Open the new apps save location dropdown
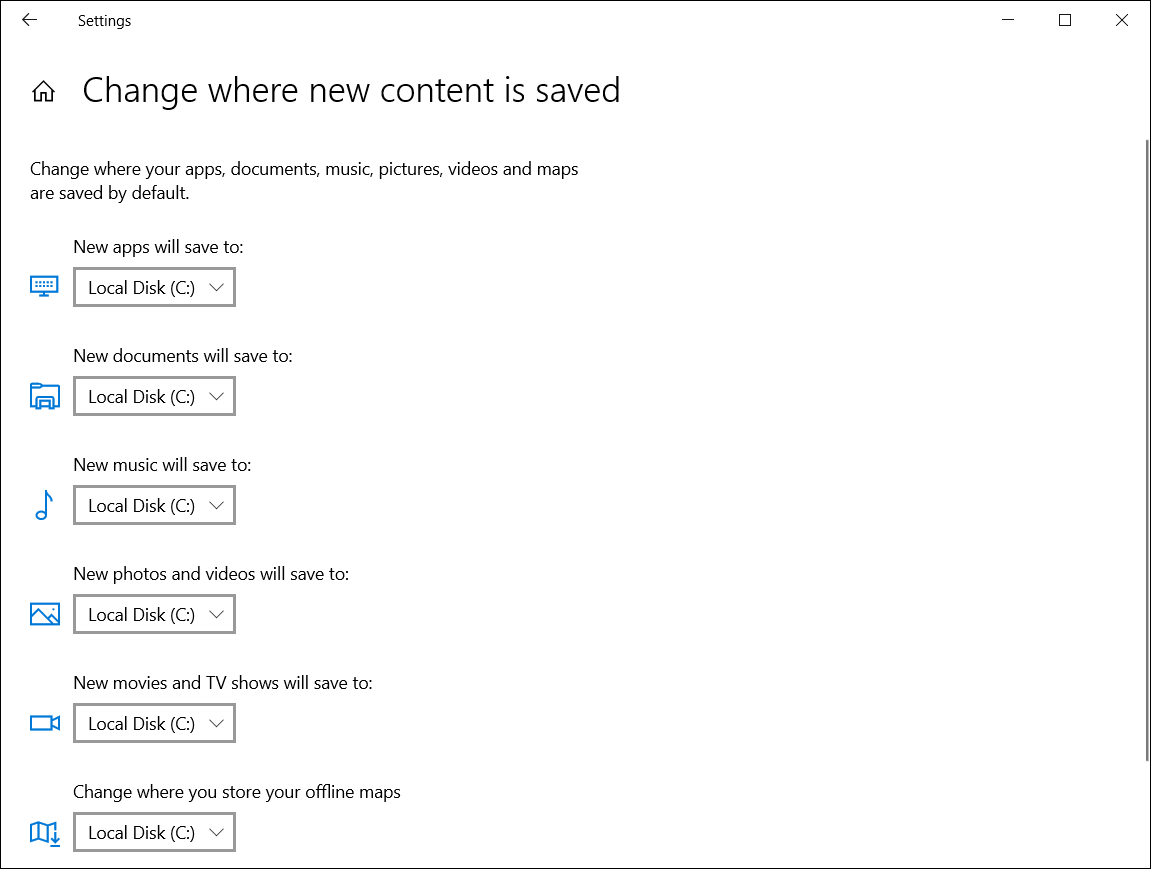Viewport: 1151px width, 869px height. [x=154, y=287]
